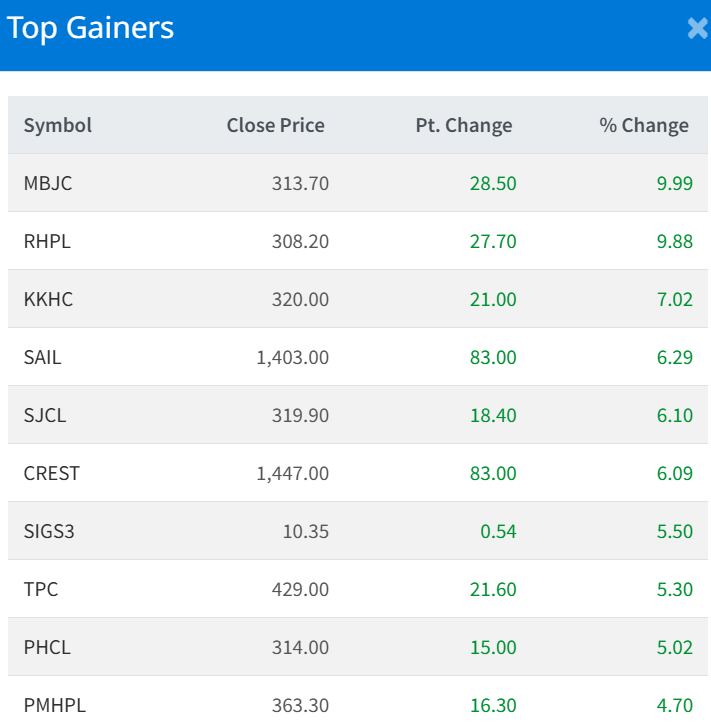Select the KKHC symbol row

click(x=48, y=299)
